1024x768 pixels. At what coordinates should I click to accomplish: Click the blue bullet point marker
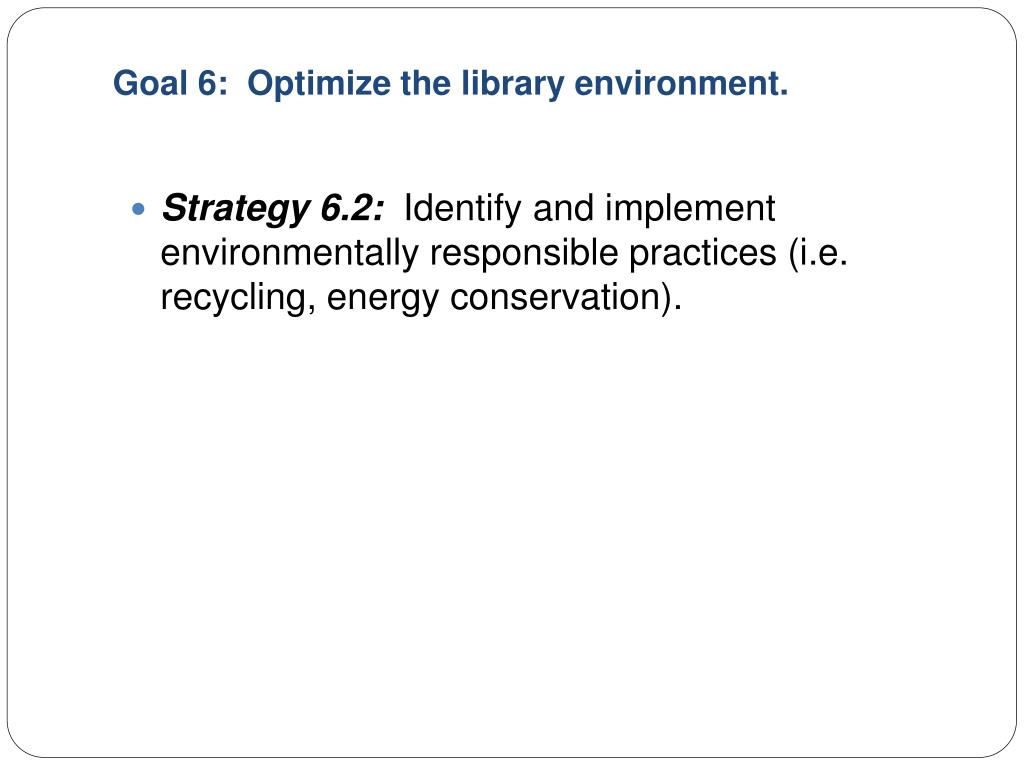click(x=138, y=210)
